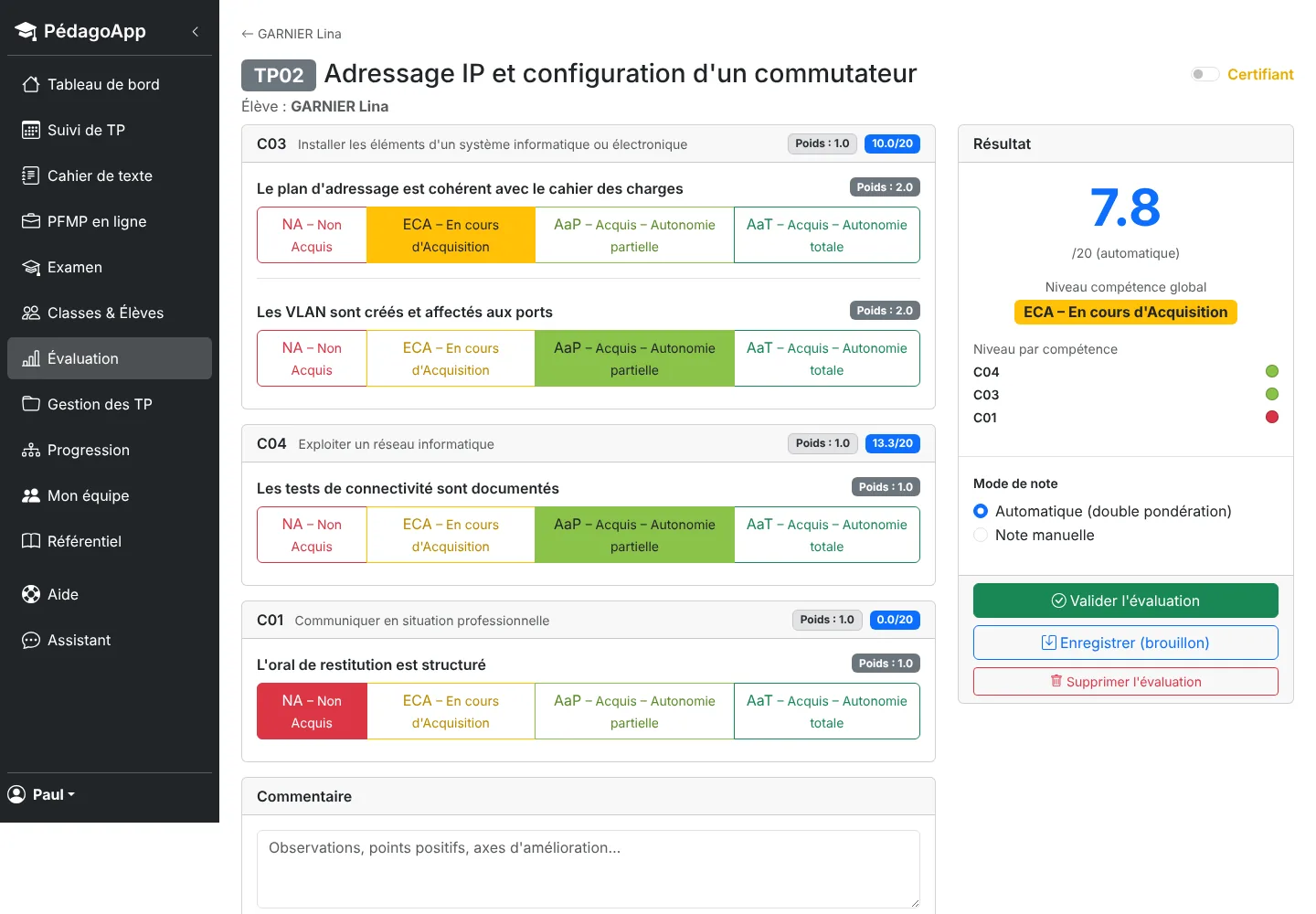
Task: Set tests de connectivité criterion to ECA
Action: tap(451, 535)
